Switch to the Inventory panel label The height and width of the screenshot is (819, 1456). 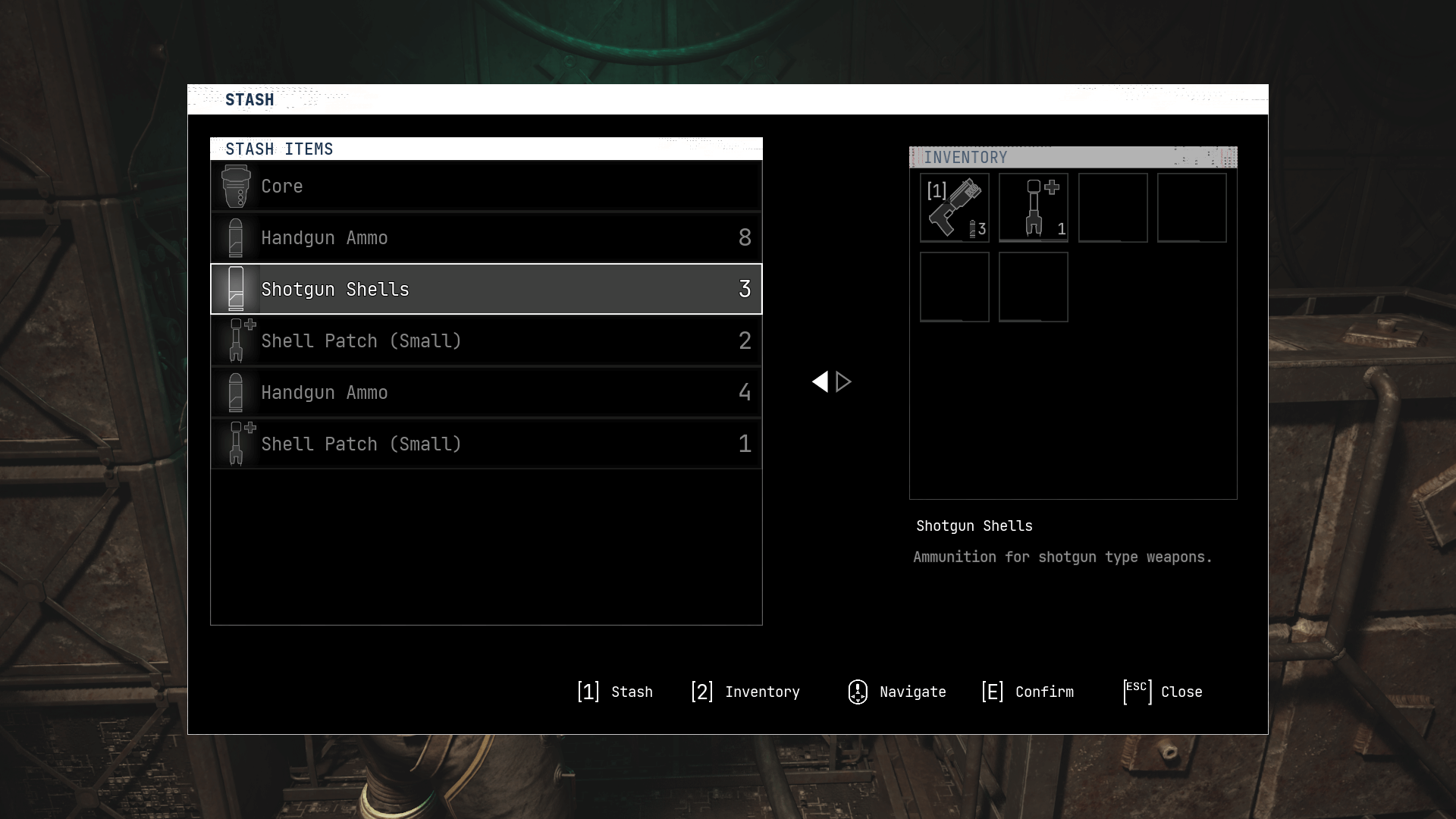coord(762,692)
